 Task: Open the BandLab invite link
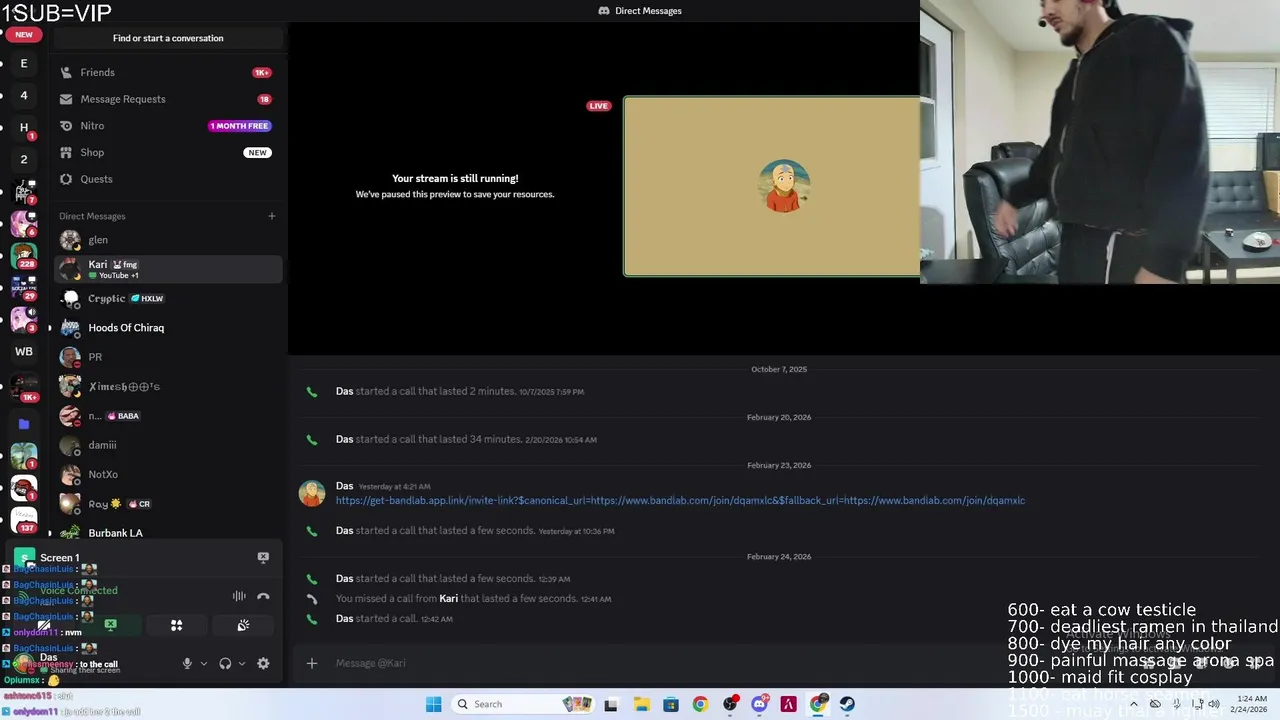680,500
